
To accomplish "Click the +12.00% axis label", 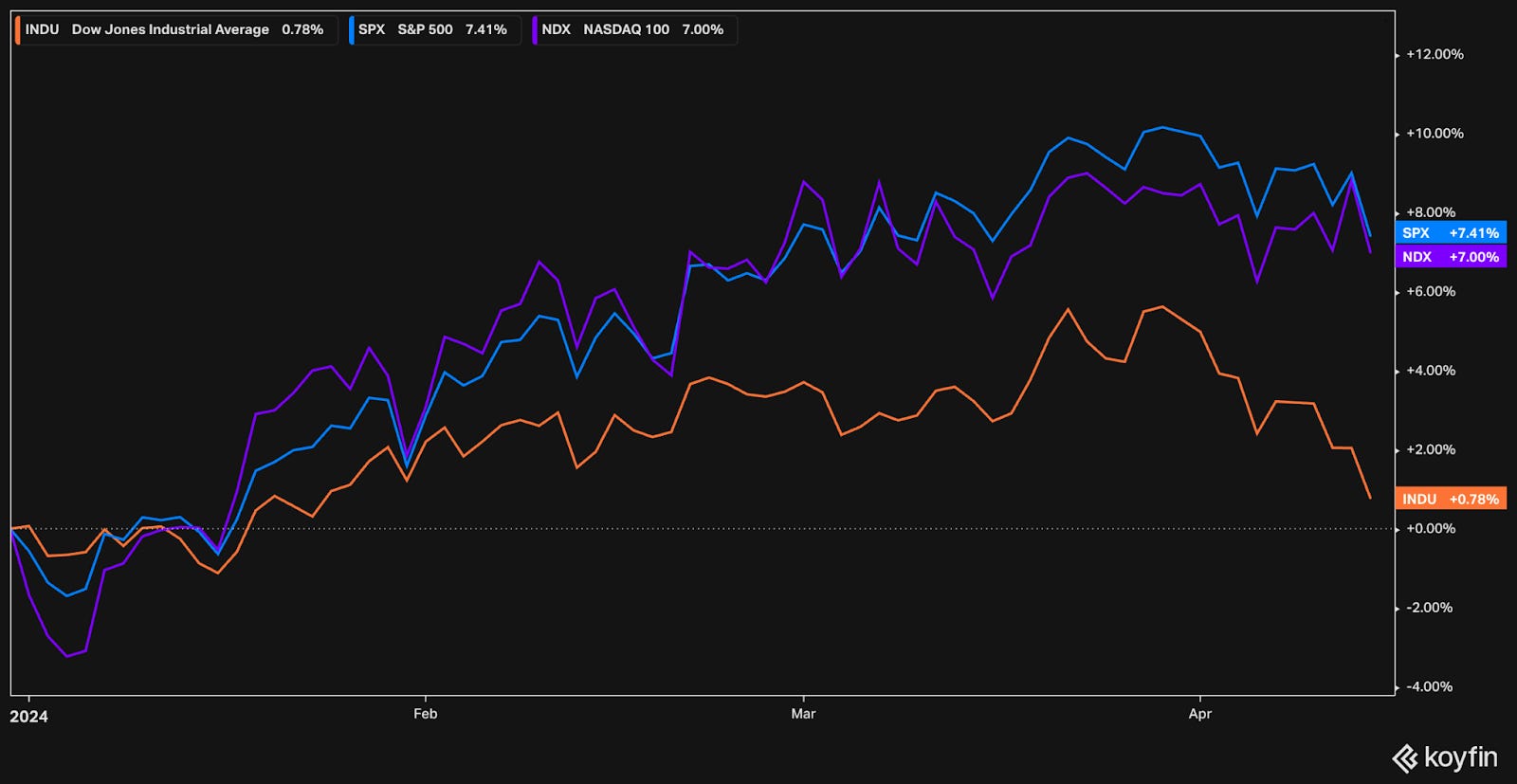I will [x=1435, y=54].
